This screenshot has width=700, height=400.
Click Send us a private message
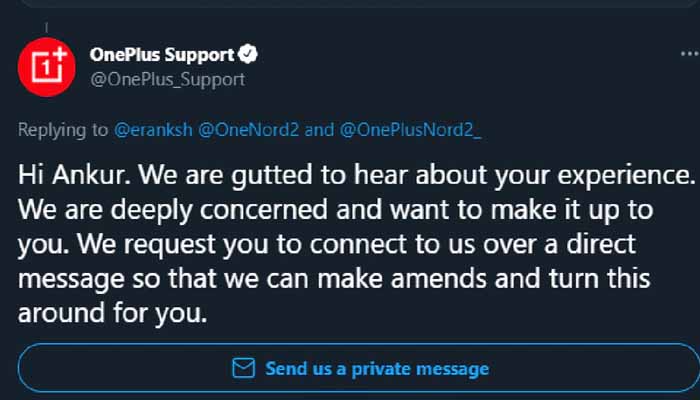[x=360, y=368]
